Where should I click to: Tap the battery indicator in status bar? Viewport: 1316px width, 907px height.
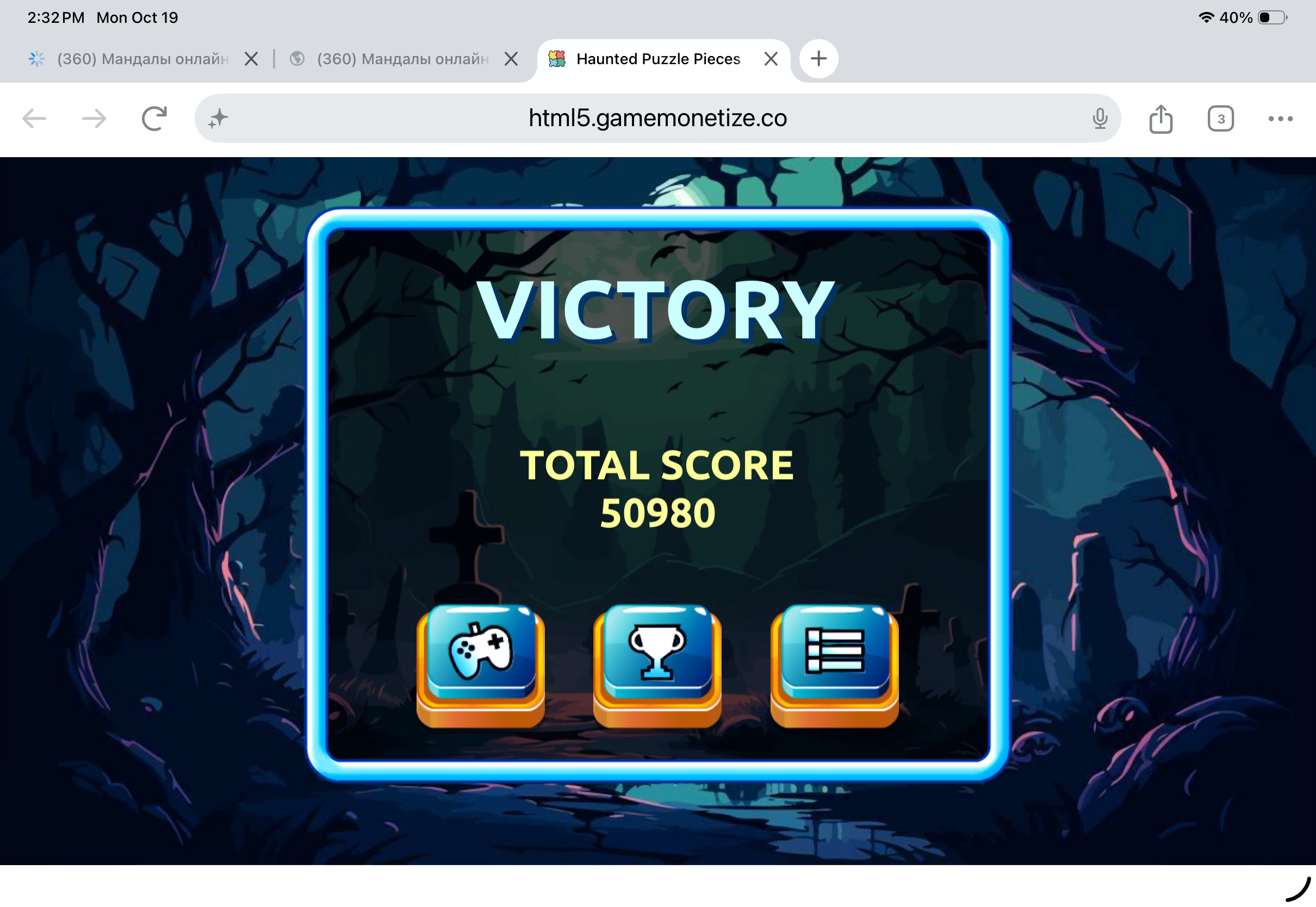point(1272,17)
